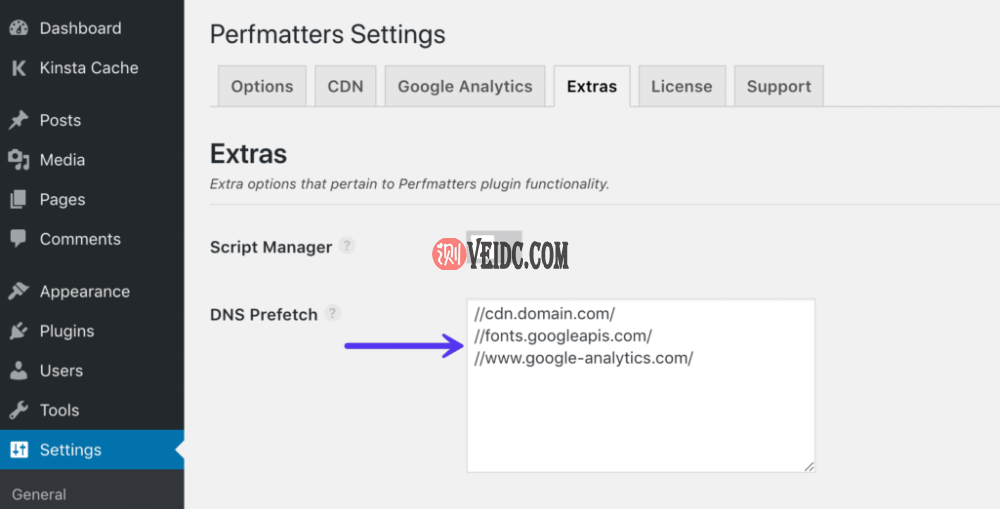Click the Media icon in sidebar
Screen dimensions: 1000x509
(x=18, y=160)
